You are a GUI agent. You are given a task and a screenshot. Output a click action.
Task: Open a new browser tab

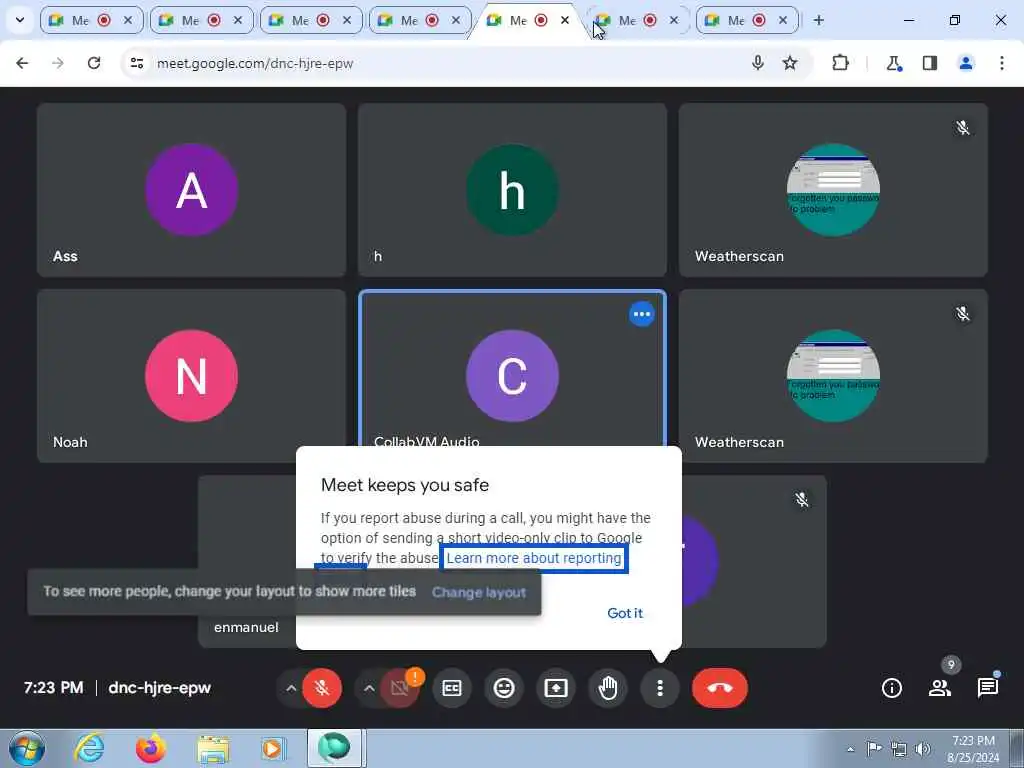pyautogui.click(x=819, y=20)
